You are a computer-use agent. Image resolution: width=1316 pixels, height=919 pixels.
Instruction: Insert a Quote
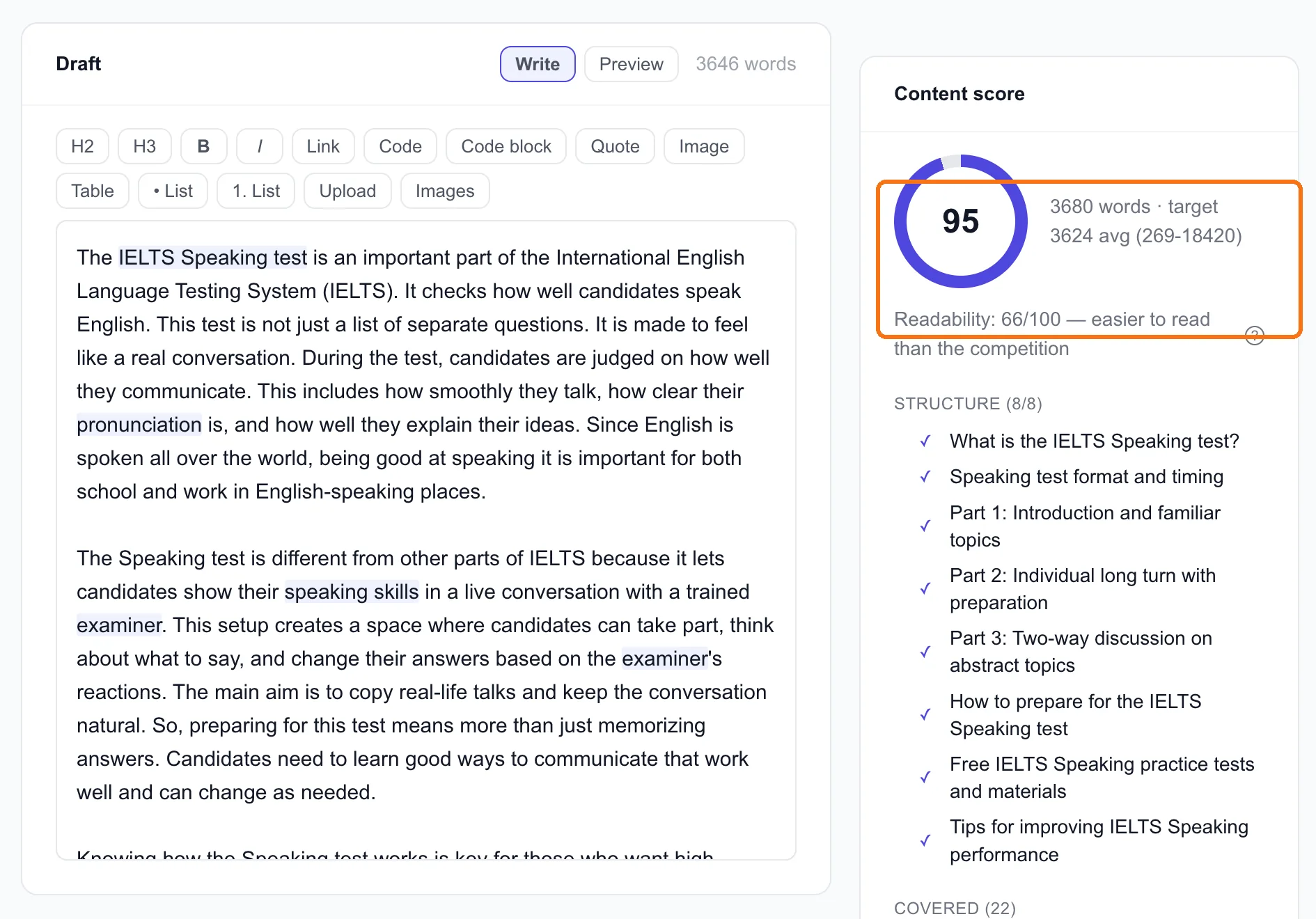tap(615, 146)
